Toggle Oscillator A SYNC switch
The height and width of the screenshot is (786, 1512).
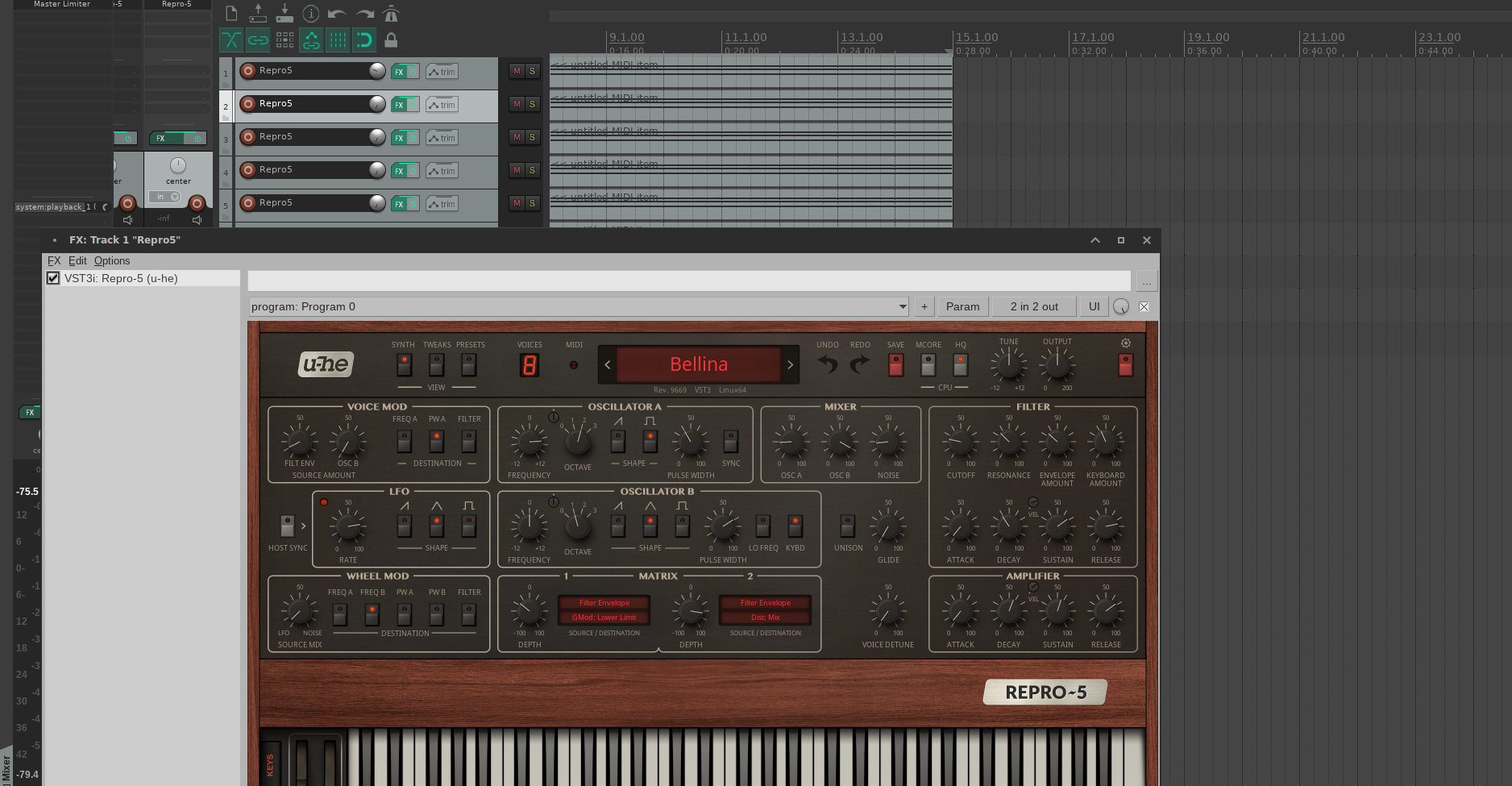(x=730, y=441)
